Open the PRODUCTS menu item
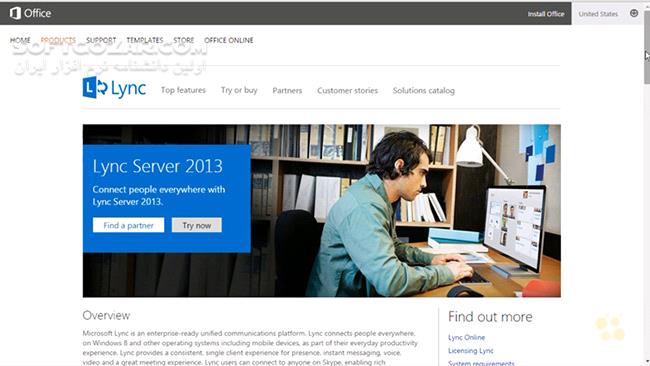Image resolution: width=650 pixels, height=366 pixels. pos(58,40)
